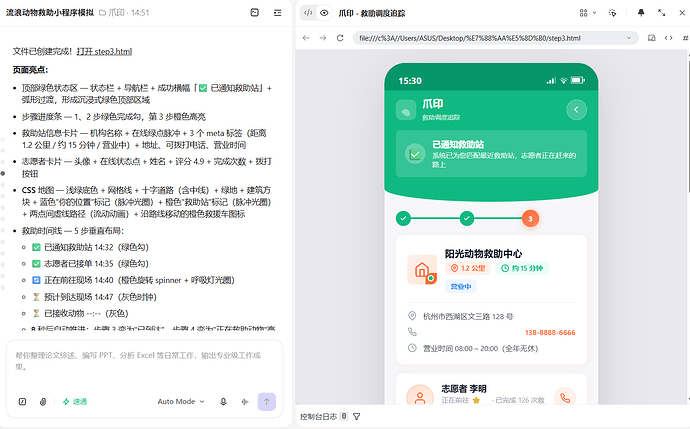Viewport: 690px width, 429px height.
Task: Click the 约 15 分钟 time tag
Action: [x=522, y=268]
